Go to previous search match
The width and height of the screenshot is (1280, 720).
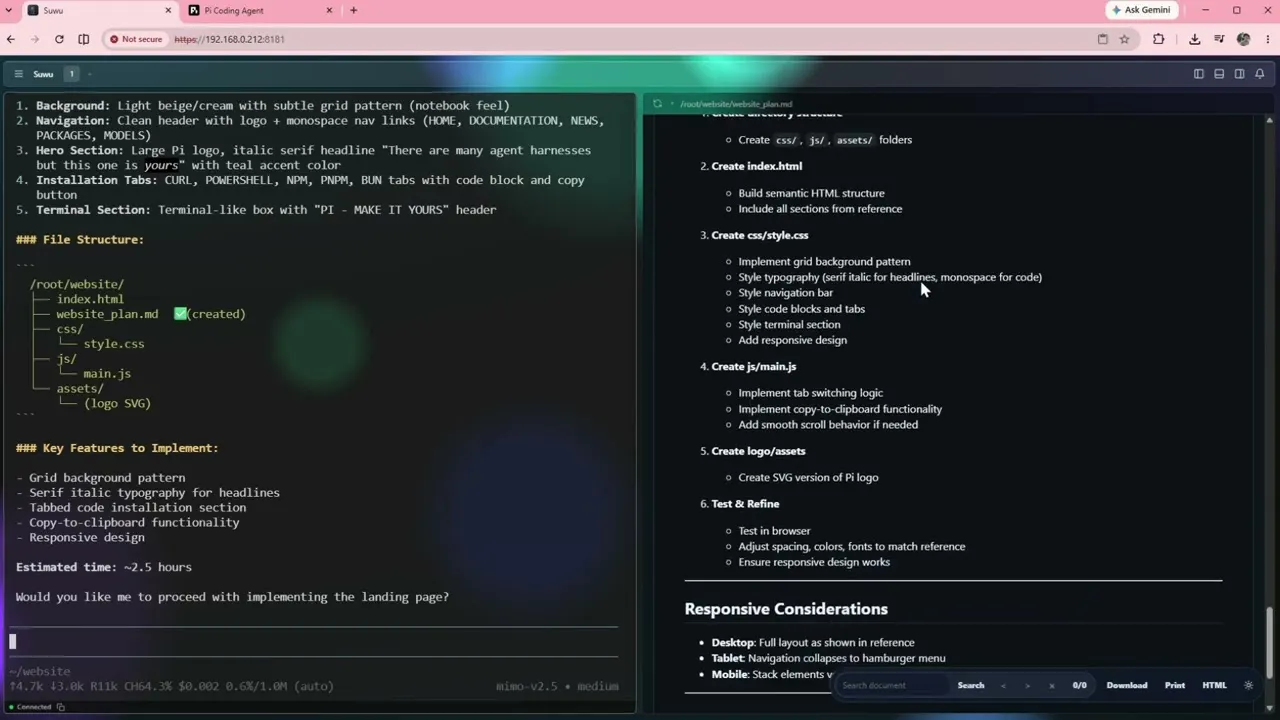(1003, 685)
